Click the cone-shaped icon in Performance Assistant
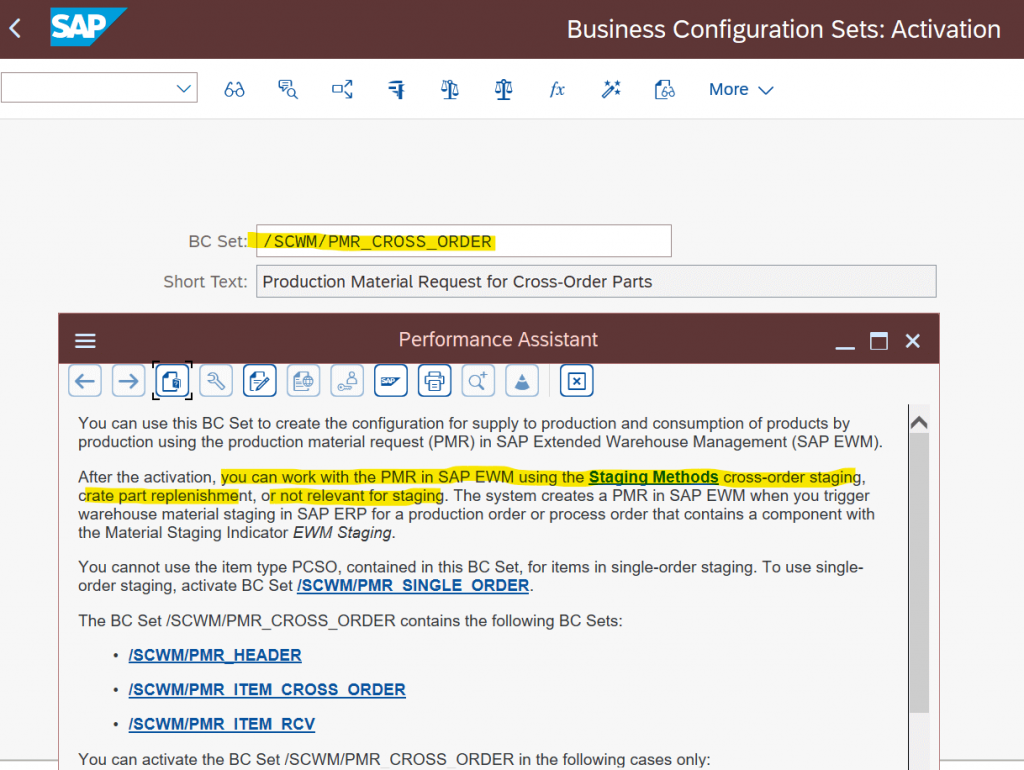Image resolution: width=1024 pixels, height=770 pixels. [522, 381]
